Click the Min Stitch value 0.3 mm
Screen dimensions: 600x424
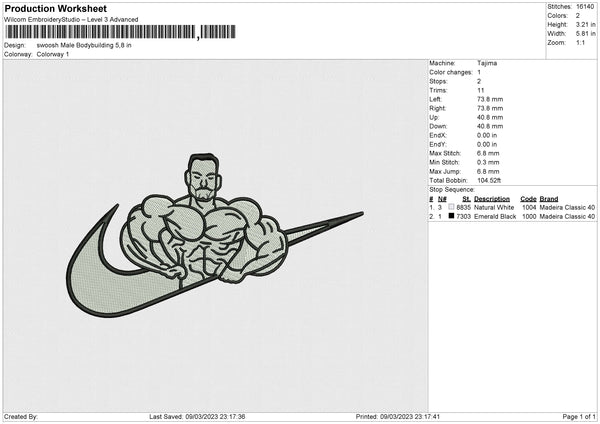(x=488, y=162)
